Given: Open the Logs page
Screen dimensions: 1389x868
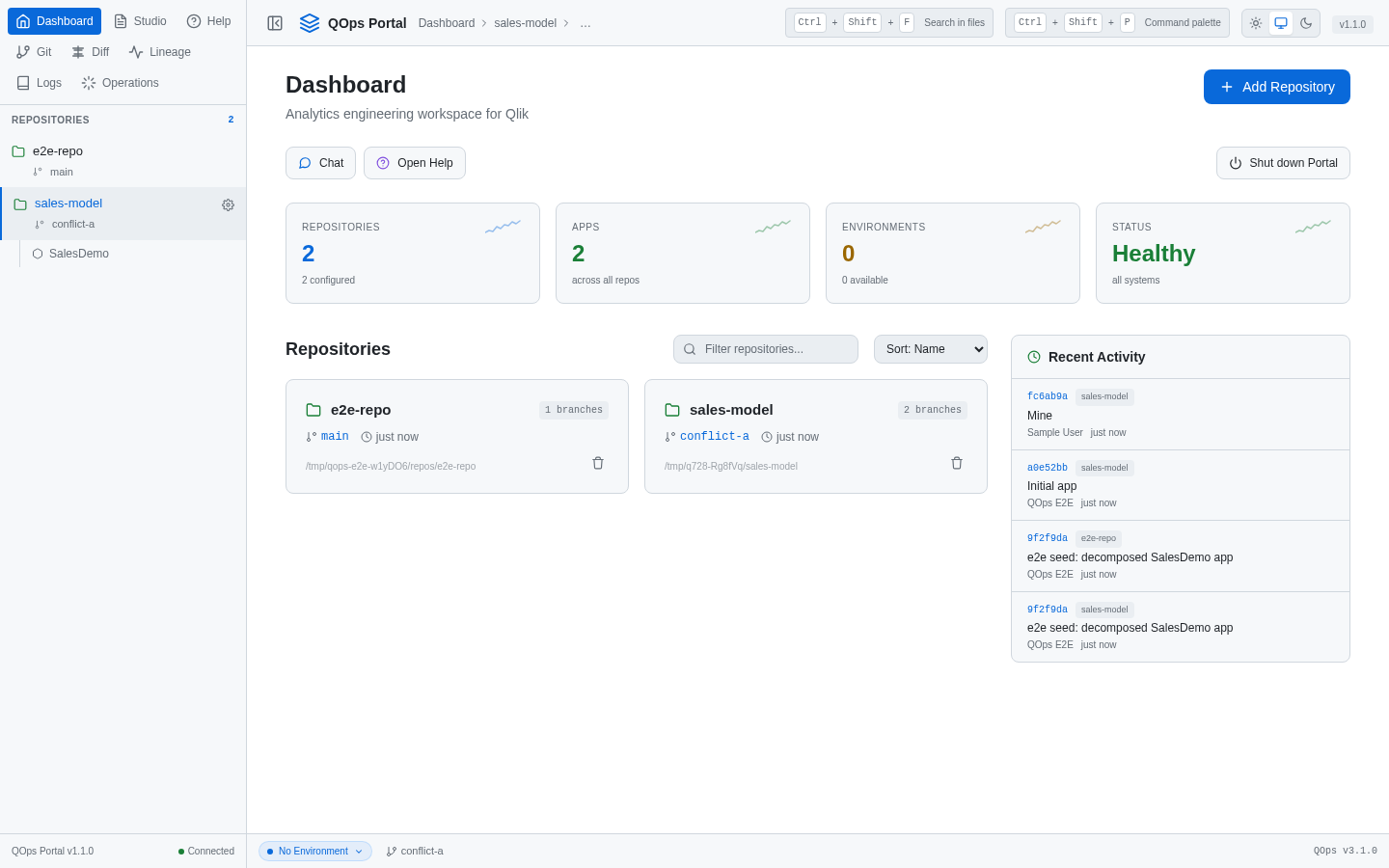Looking at the screenshot, I should point(39,83).
